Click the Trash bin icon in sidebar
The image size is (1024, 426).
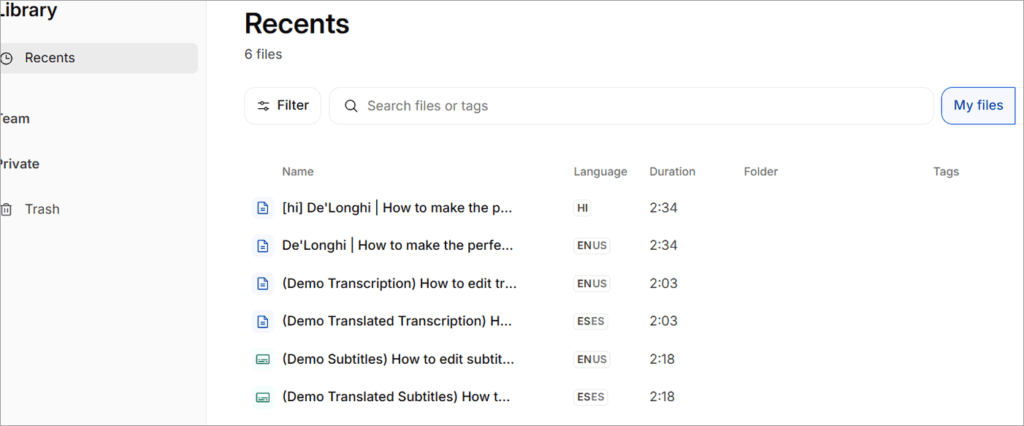[6, 210]
